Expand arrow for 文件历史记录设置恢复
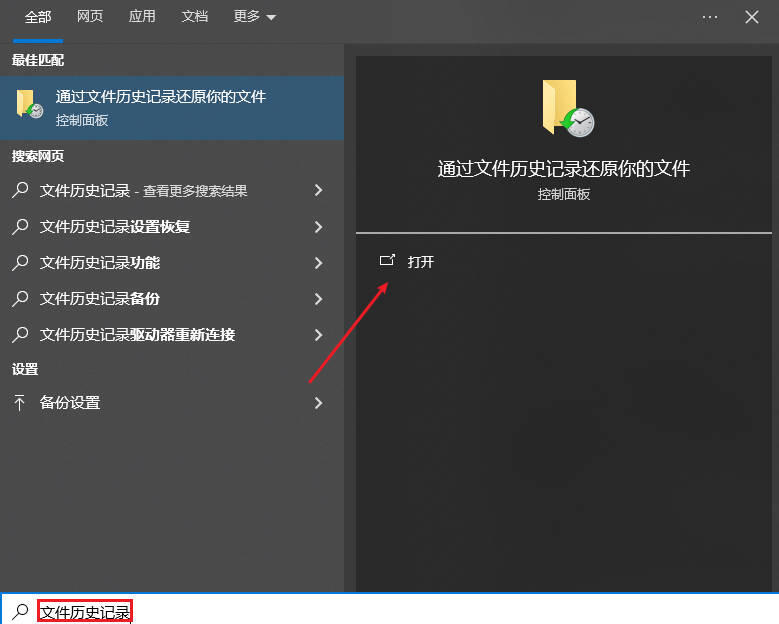This screenshot has width=779, height=624. point(318,227)
